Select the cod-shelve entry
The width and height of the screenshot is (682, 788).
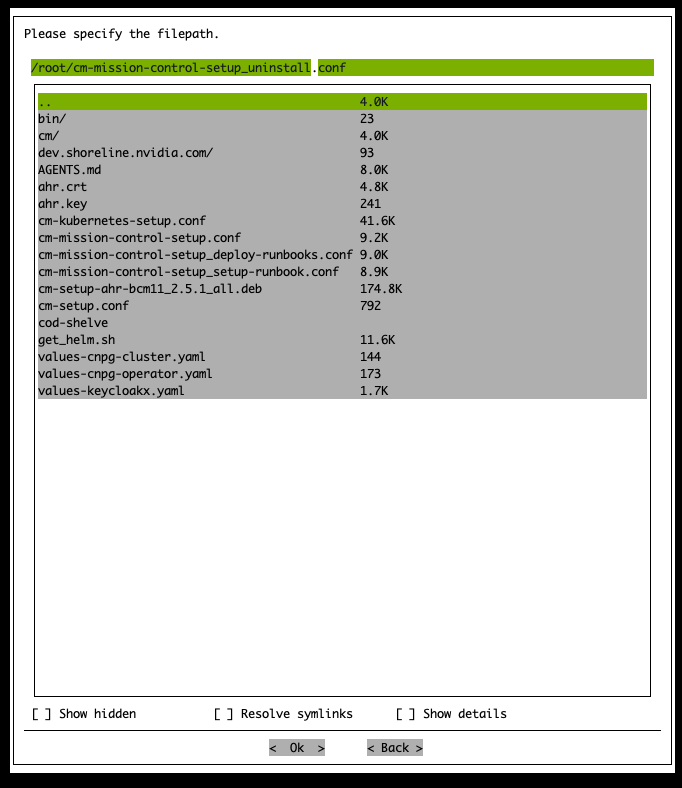click(342, 323)
